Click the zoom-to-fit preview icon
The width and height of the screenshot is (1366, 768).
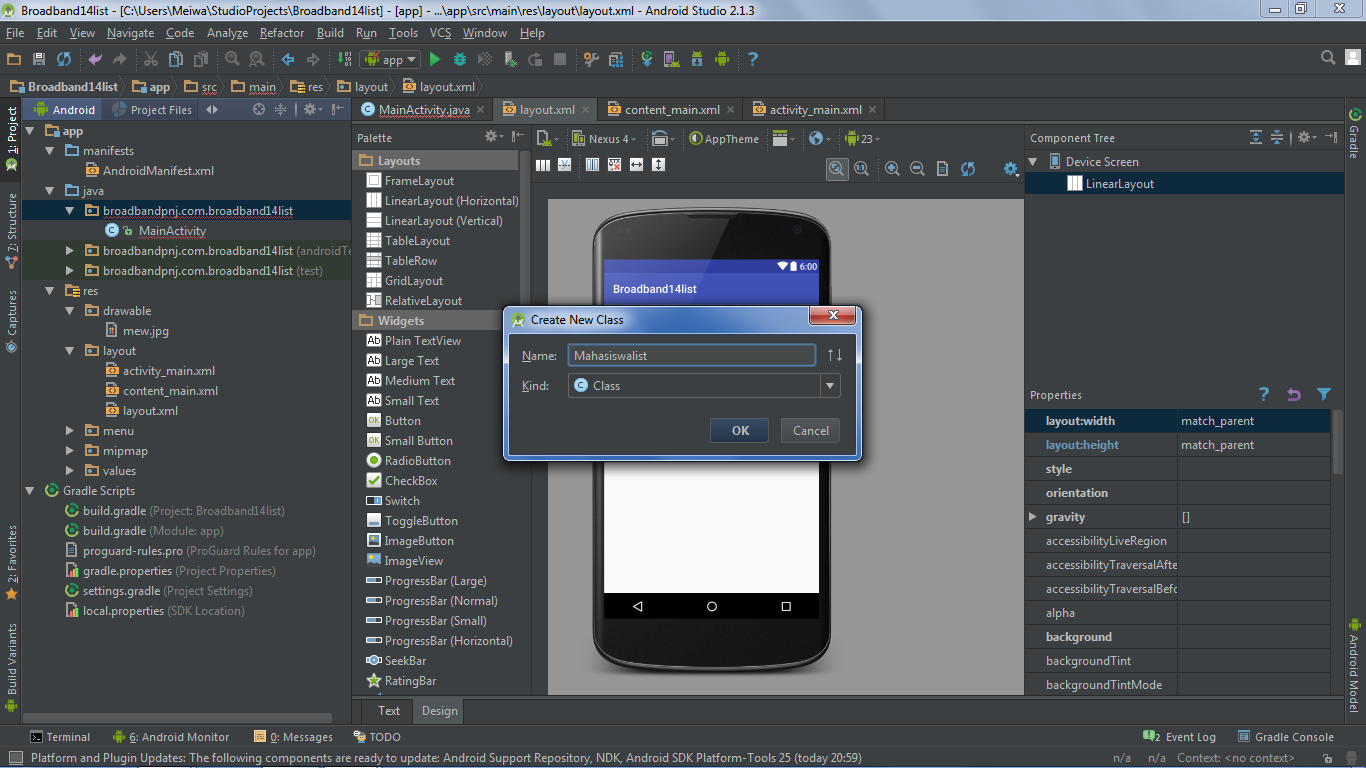coord(837,169)
